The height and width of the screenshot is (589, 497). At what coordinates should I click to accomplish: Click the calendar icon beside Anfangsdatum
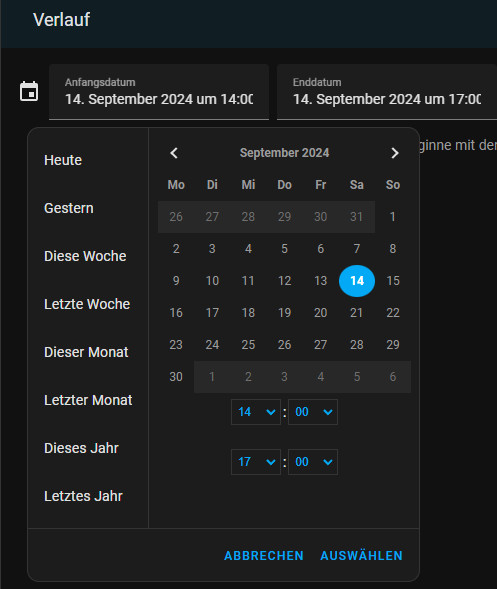pos(29,91)
